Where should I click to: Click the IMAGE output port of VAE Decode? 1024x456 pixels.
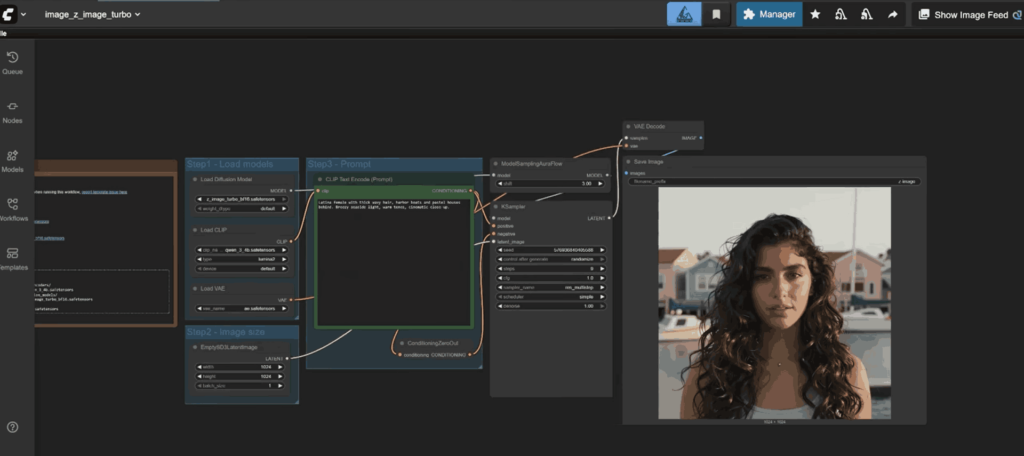click(700, 138)
